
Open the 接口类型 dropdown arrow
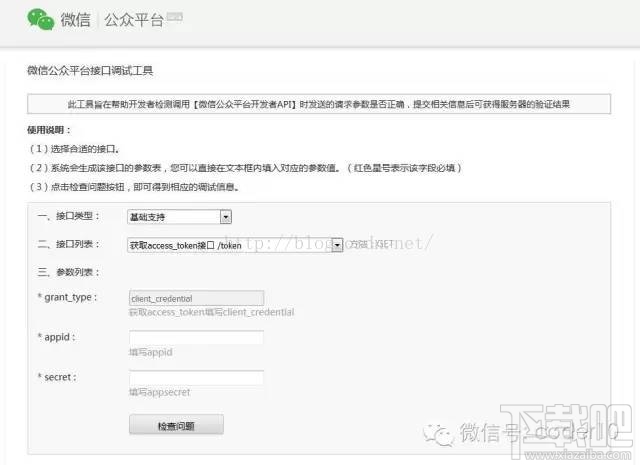tap(226, 217)
